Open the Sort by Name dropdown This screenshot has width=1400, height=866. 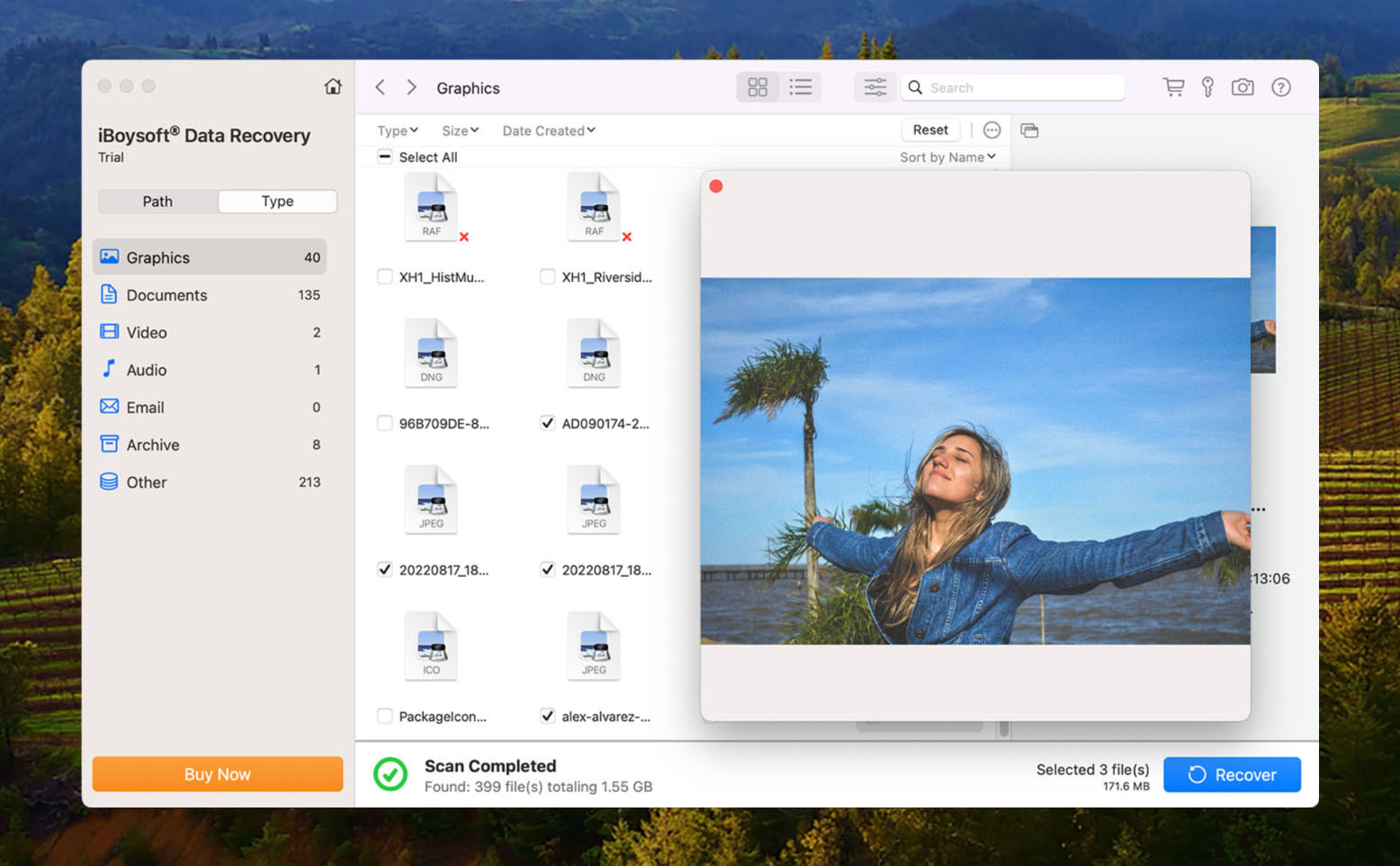tap(947, 156)
